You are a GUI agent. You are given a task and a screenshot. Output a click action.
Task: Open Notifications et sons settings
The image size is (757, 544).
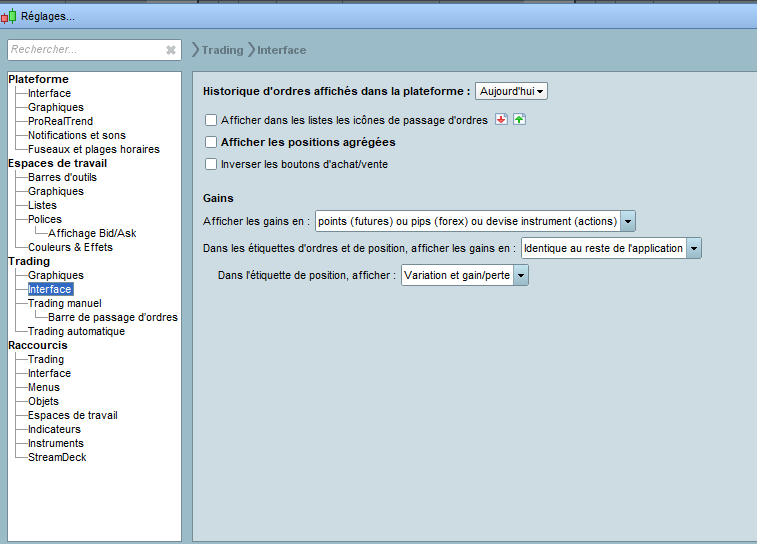click(77, 135)
